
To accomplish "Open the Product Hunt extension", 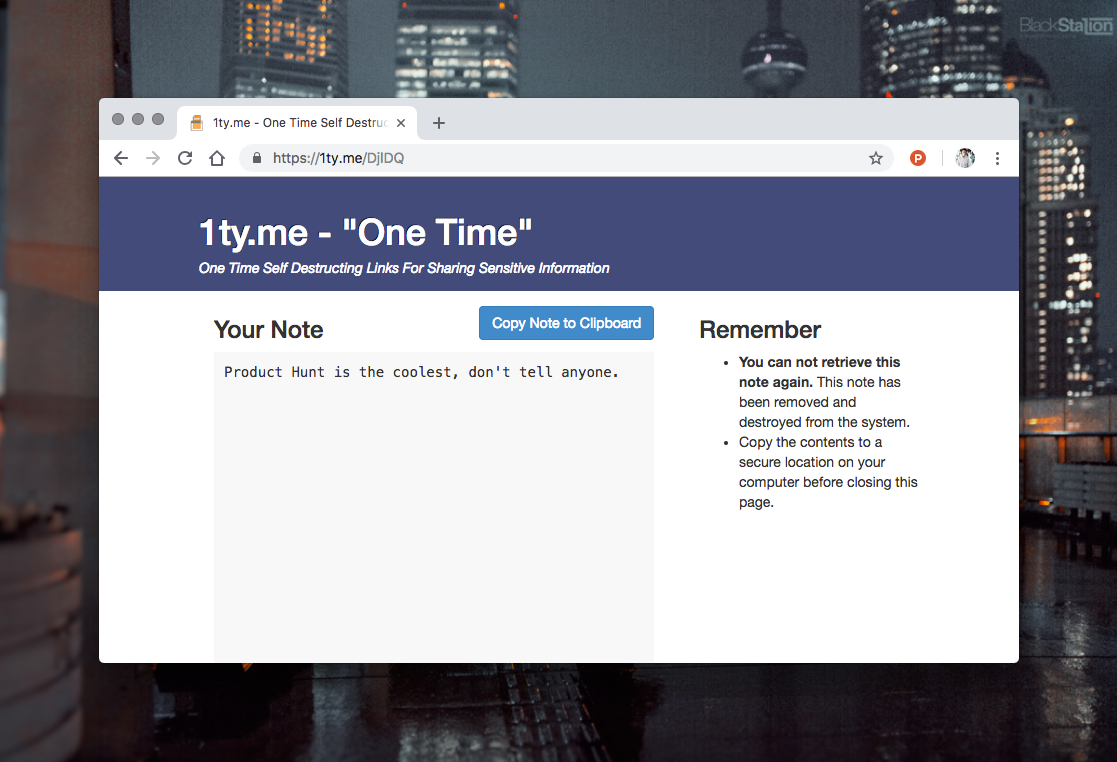I will point(918,158).
